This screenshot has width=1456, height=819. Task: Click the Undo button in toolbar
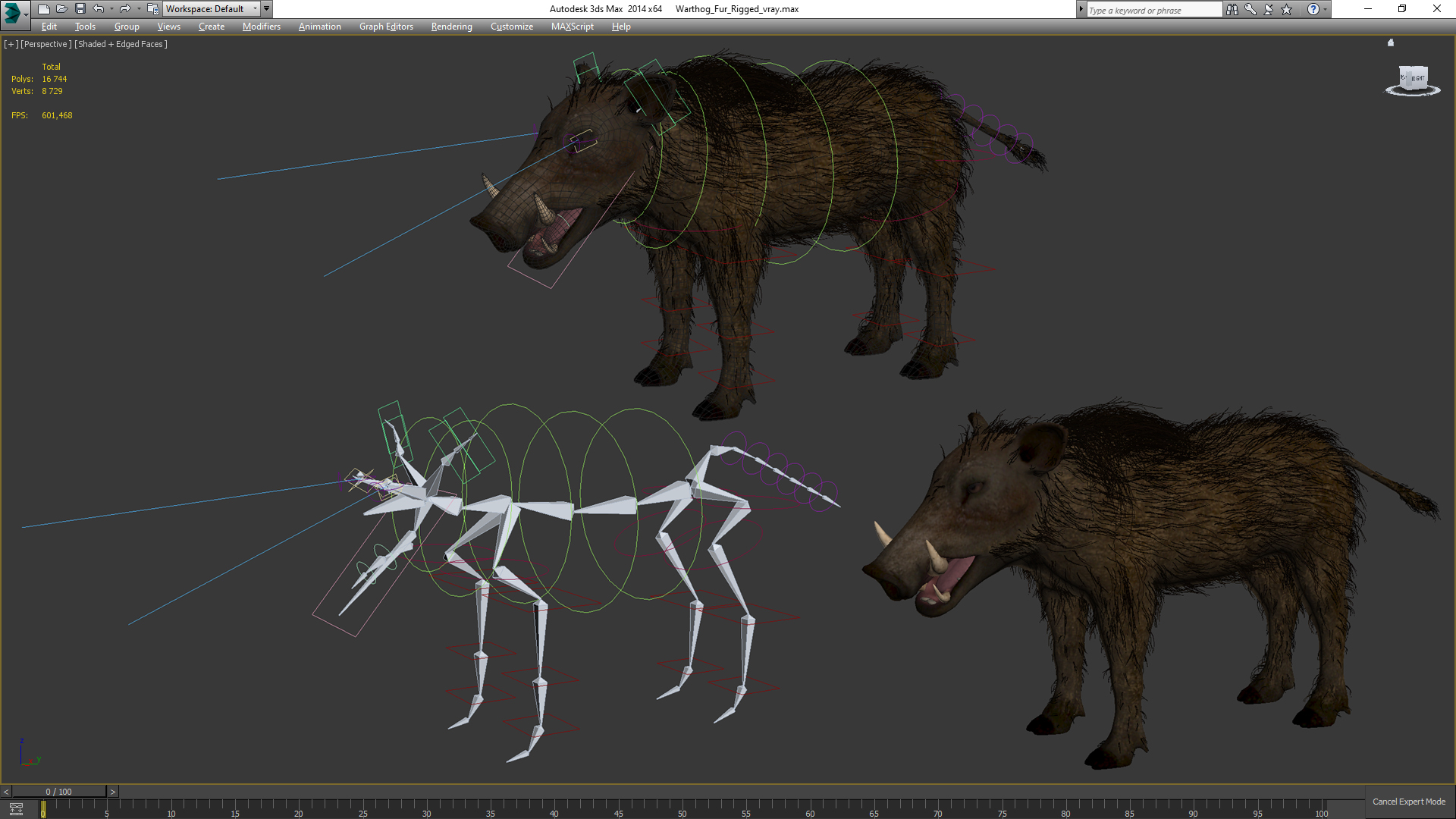[96, 9]
